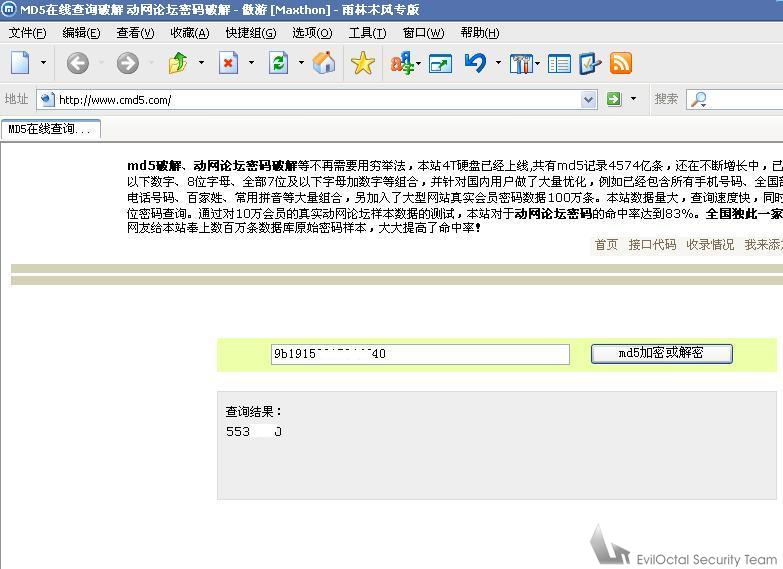Click the New page icon

point(21,64)
